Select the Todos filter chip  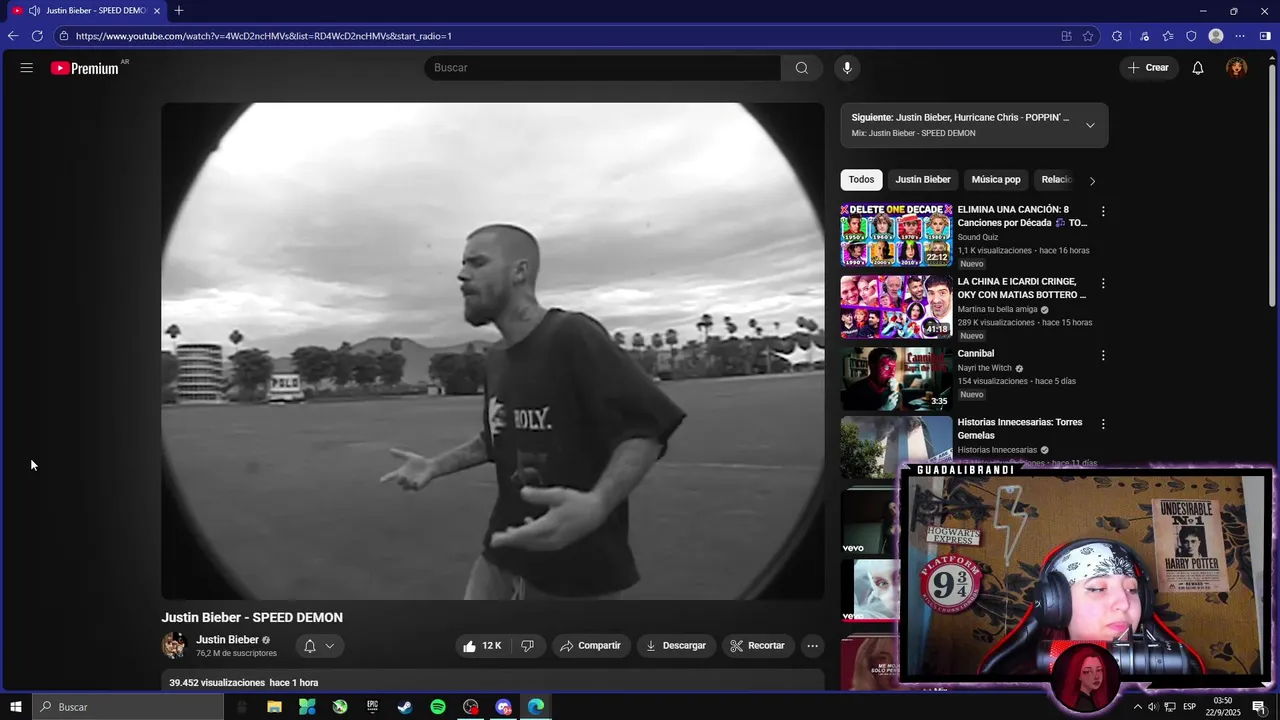pyautogui.click(x=861, y=180)
